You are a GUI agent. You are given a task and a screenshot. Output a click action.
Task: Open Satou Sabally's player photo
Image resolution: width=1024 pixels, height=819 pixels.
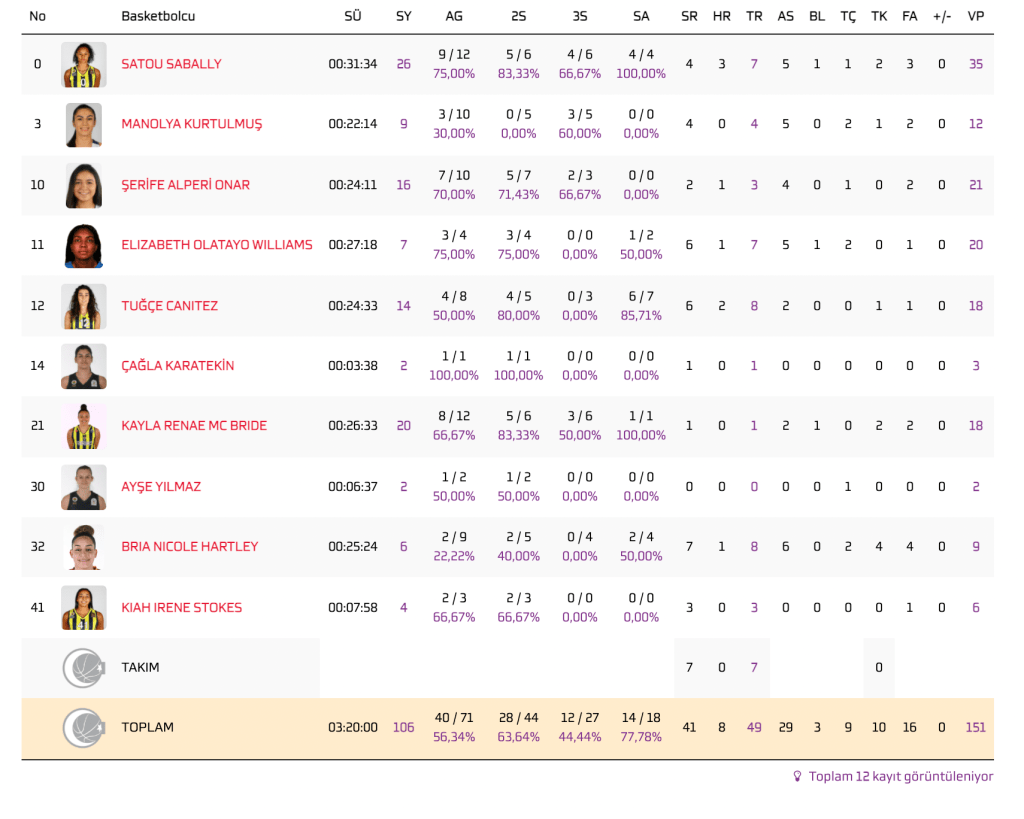pyautogui.click(x=84, y=64)
